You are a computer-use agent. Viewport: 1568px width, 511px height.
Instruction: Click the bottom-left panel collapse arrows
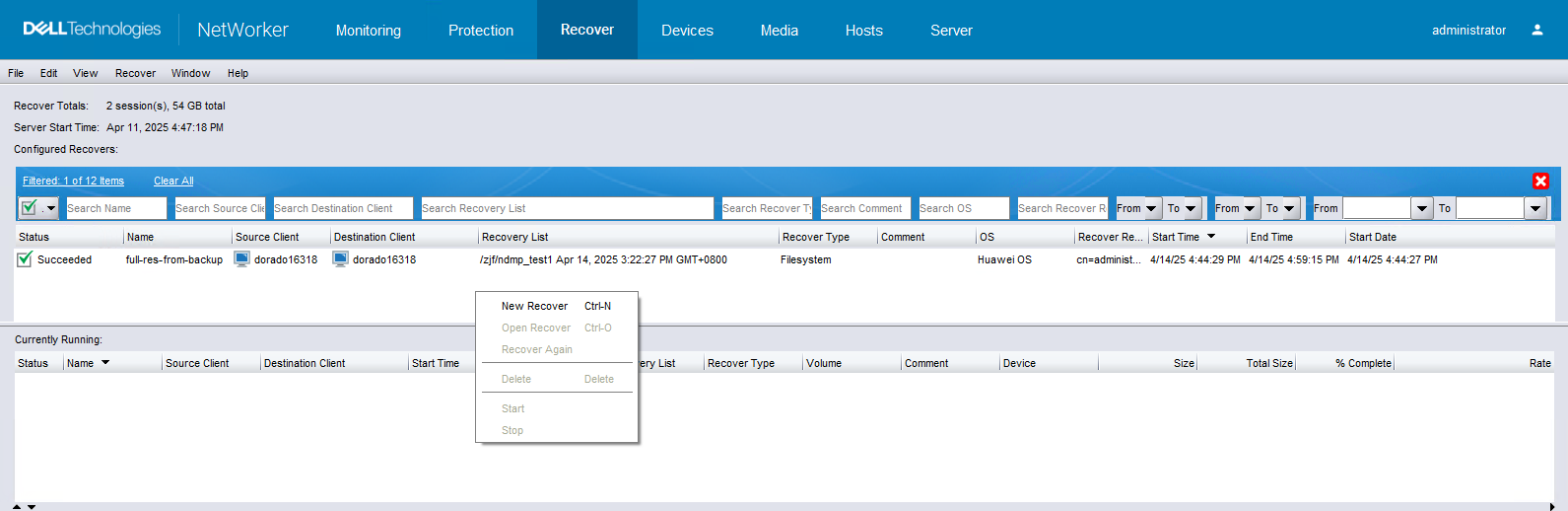(24, 506)
